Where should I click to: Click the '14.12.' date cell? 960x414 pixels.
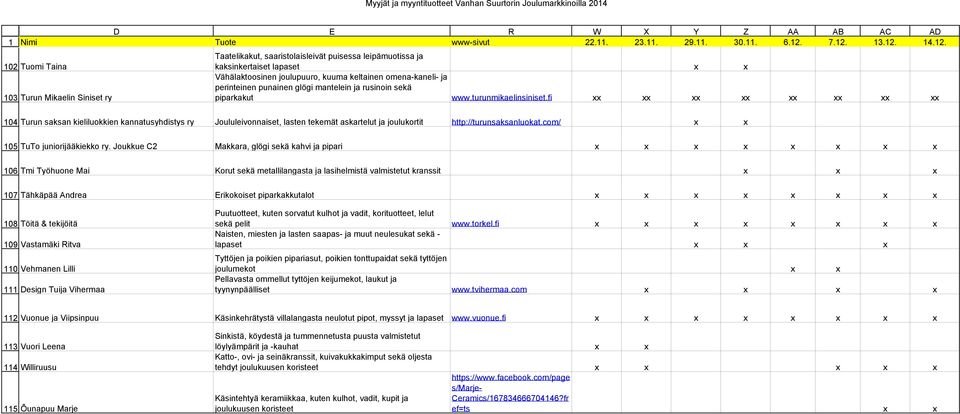(x=934, y=42)
